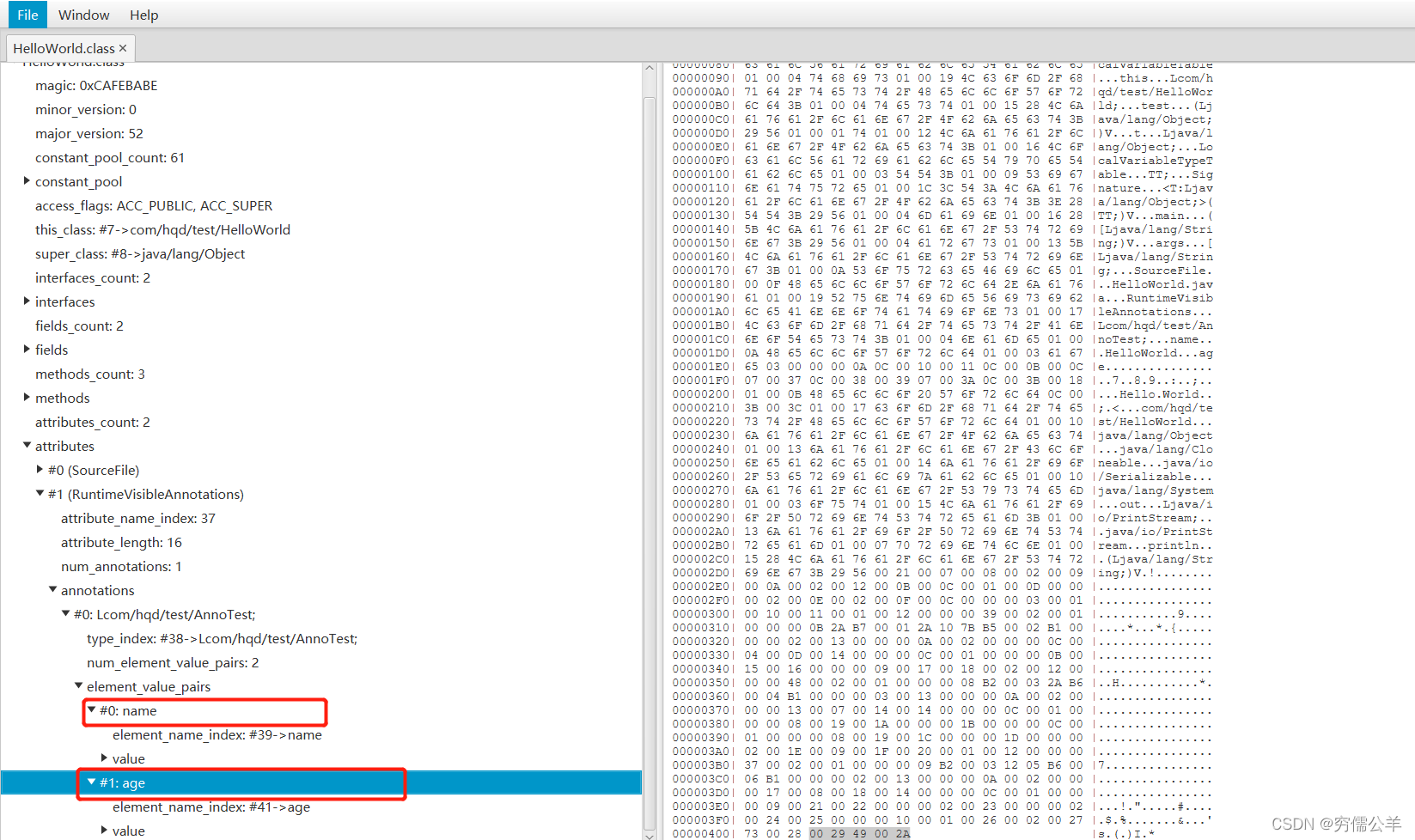Select num_annotations: 1 row
The width and height of the screenshot is (1415, 840).
pos(121,566)
